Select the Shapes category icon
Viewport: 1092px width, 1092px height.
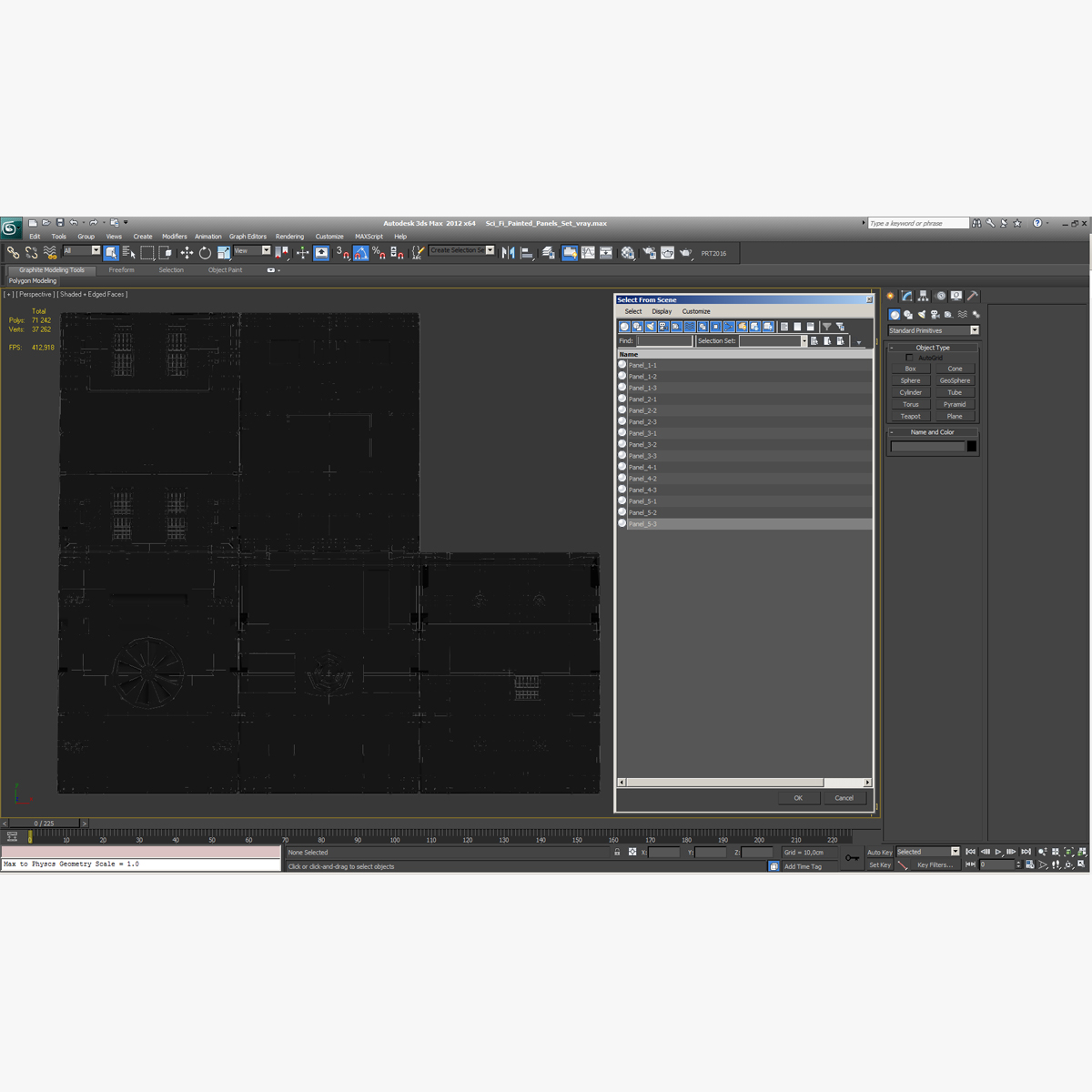[908, 315]
